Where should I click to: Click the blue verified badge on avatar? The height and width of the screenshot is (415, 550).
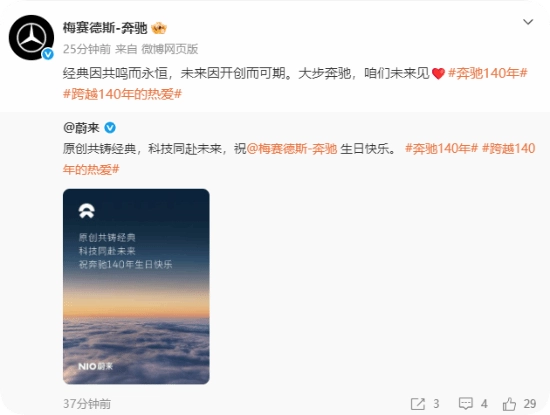48,54
